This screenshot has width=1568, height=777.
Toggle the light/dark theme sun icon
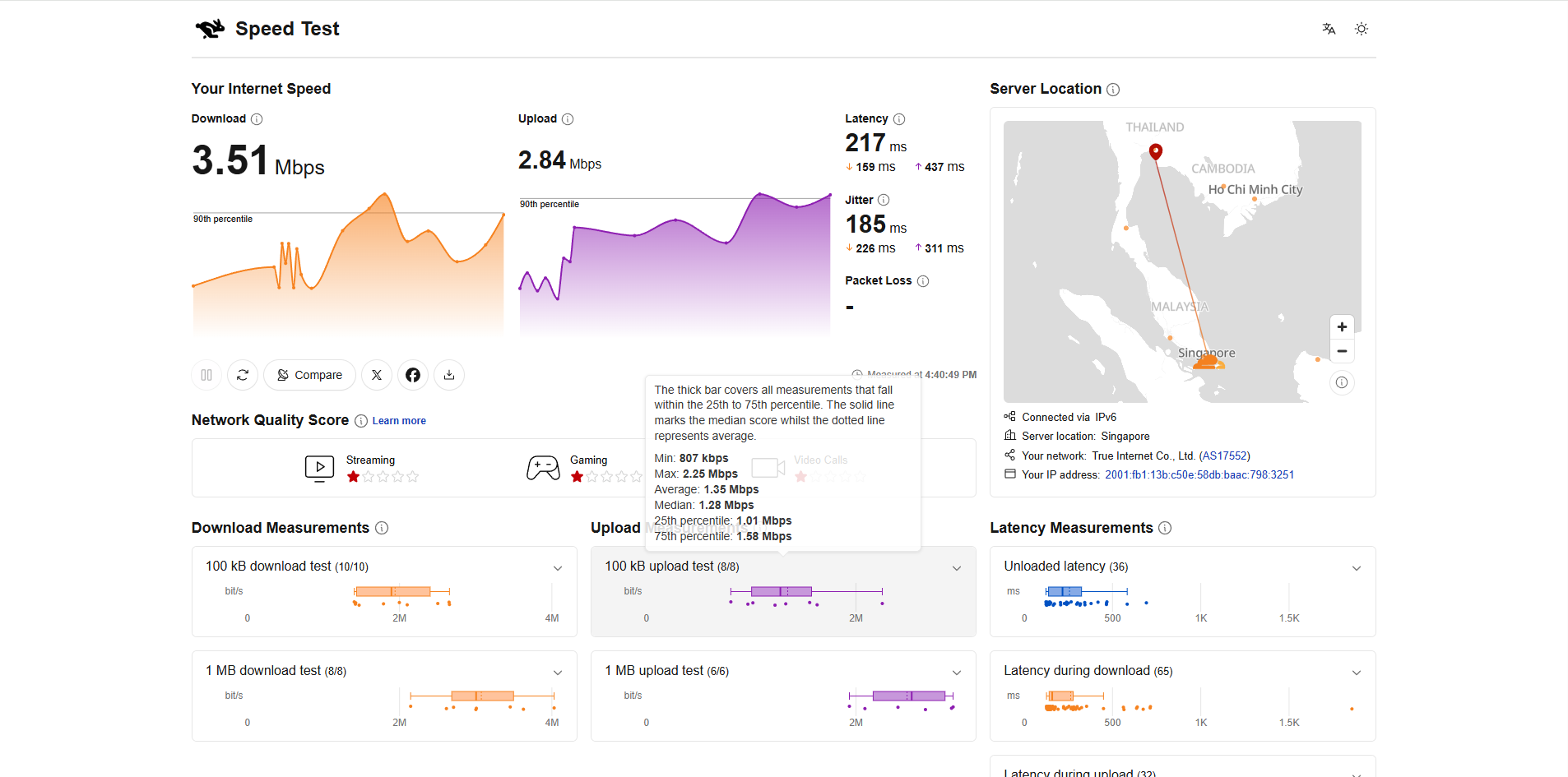pyautogui.click(x=1362, y=29)
